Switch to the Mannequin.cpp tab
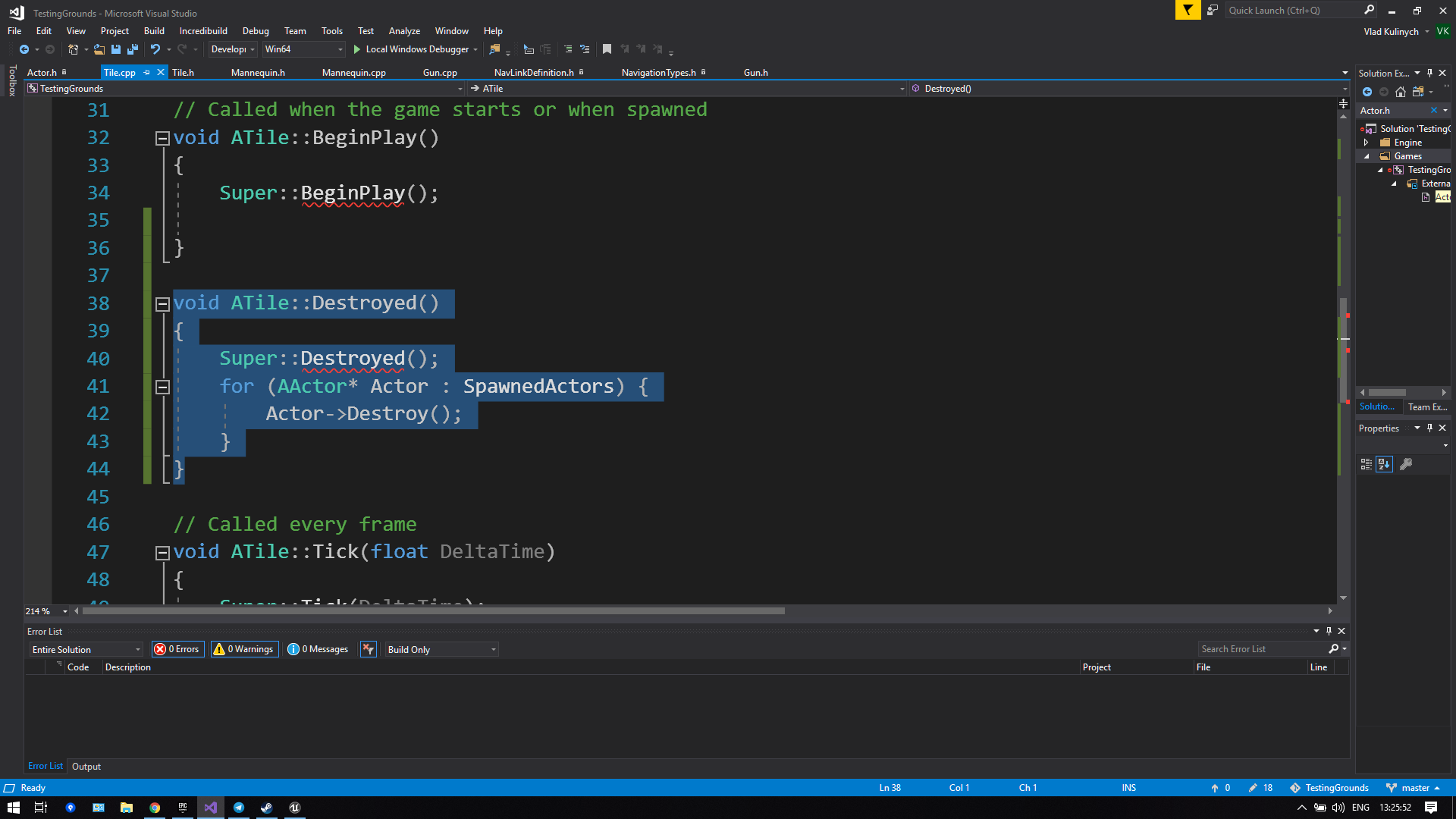Image resolution: width=1456 pixels, height=819 pixels. pos(353,73)
